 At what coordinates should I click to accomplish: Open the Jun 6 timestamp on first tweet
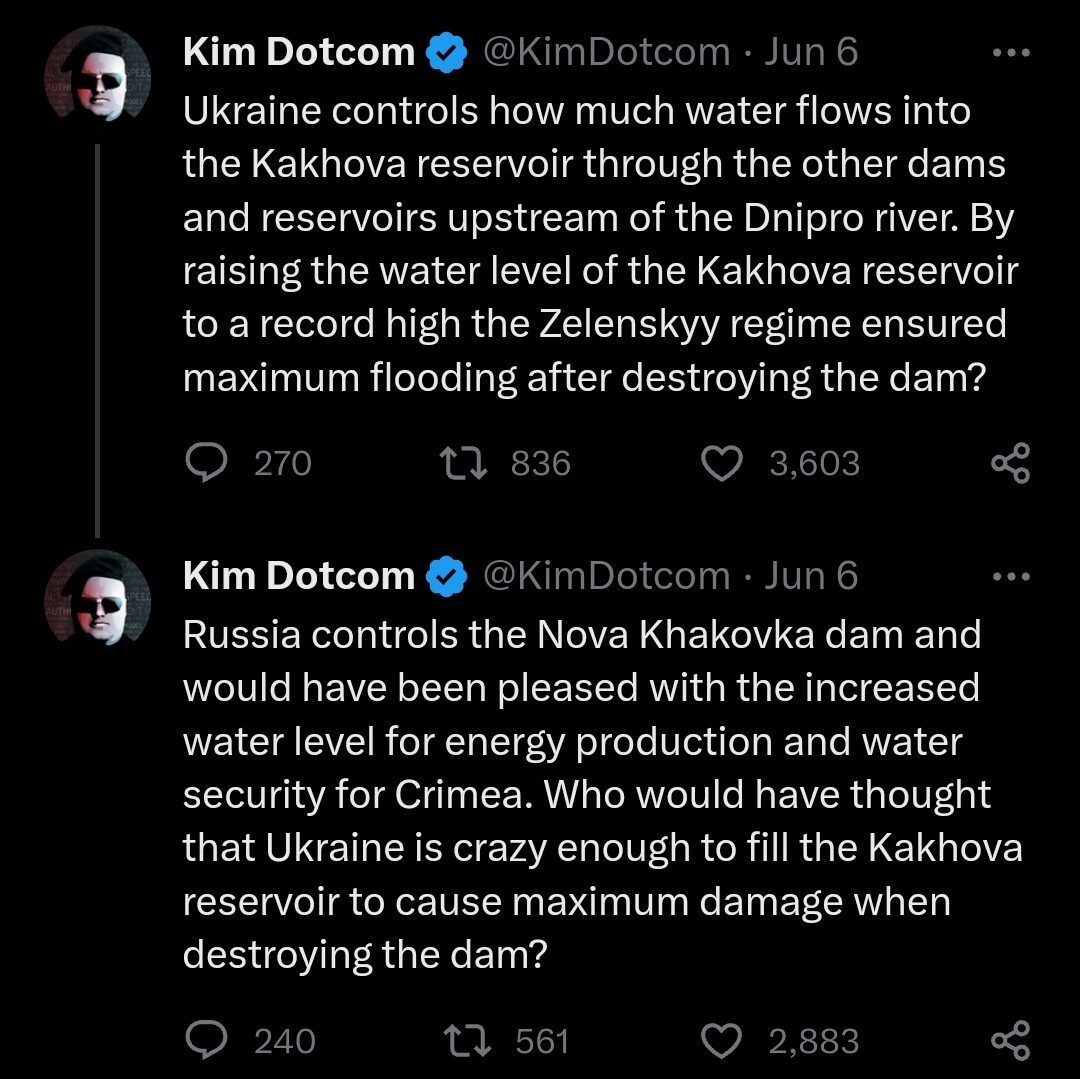pos(811,53)
